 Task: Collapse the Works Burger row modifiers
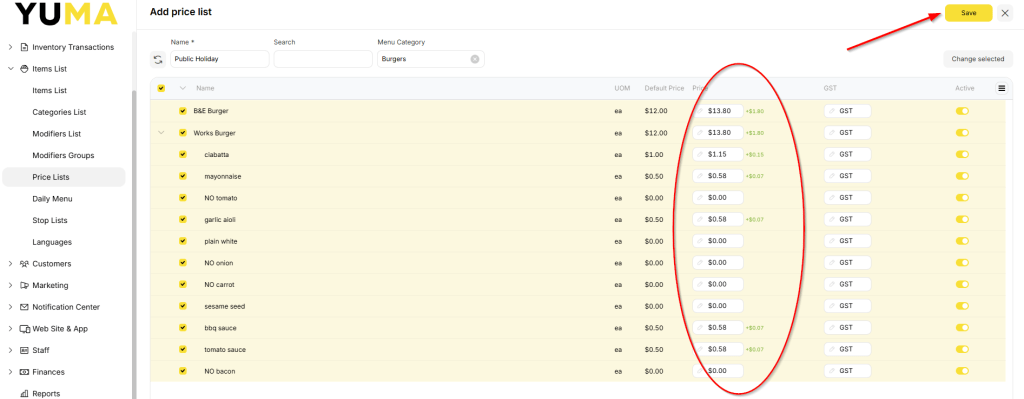(161, 133)
